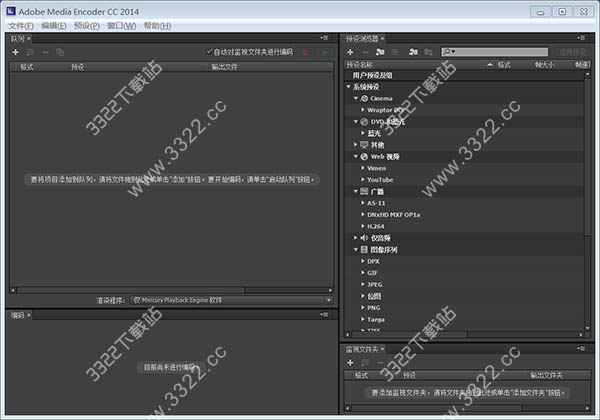Click the 输出文件 column header in Queue
The image size is (600, 420).
point(225,67)
